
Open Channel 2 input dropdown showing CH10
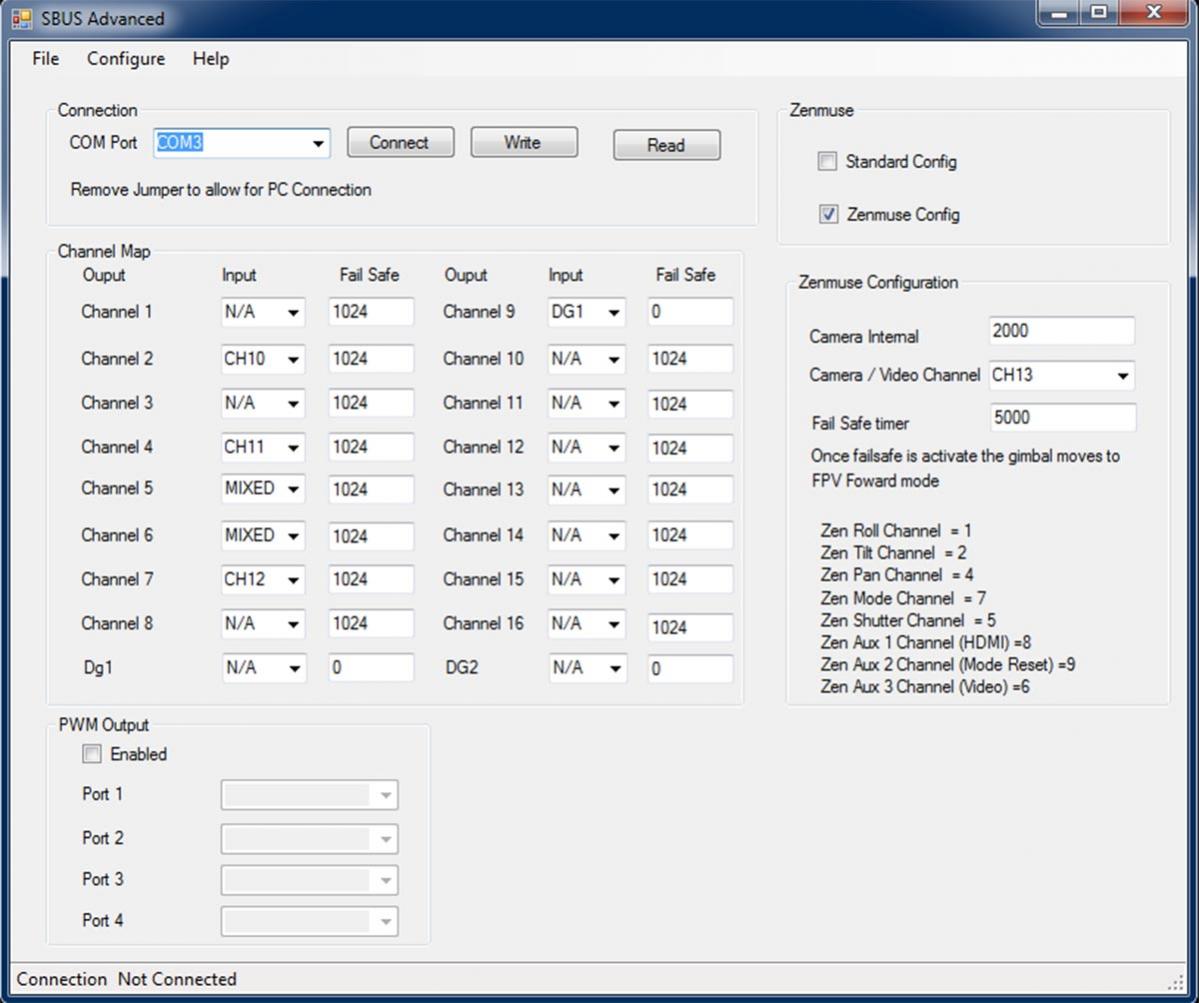pos(293,359)
